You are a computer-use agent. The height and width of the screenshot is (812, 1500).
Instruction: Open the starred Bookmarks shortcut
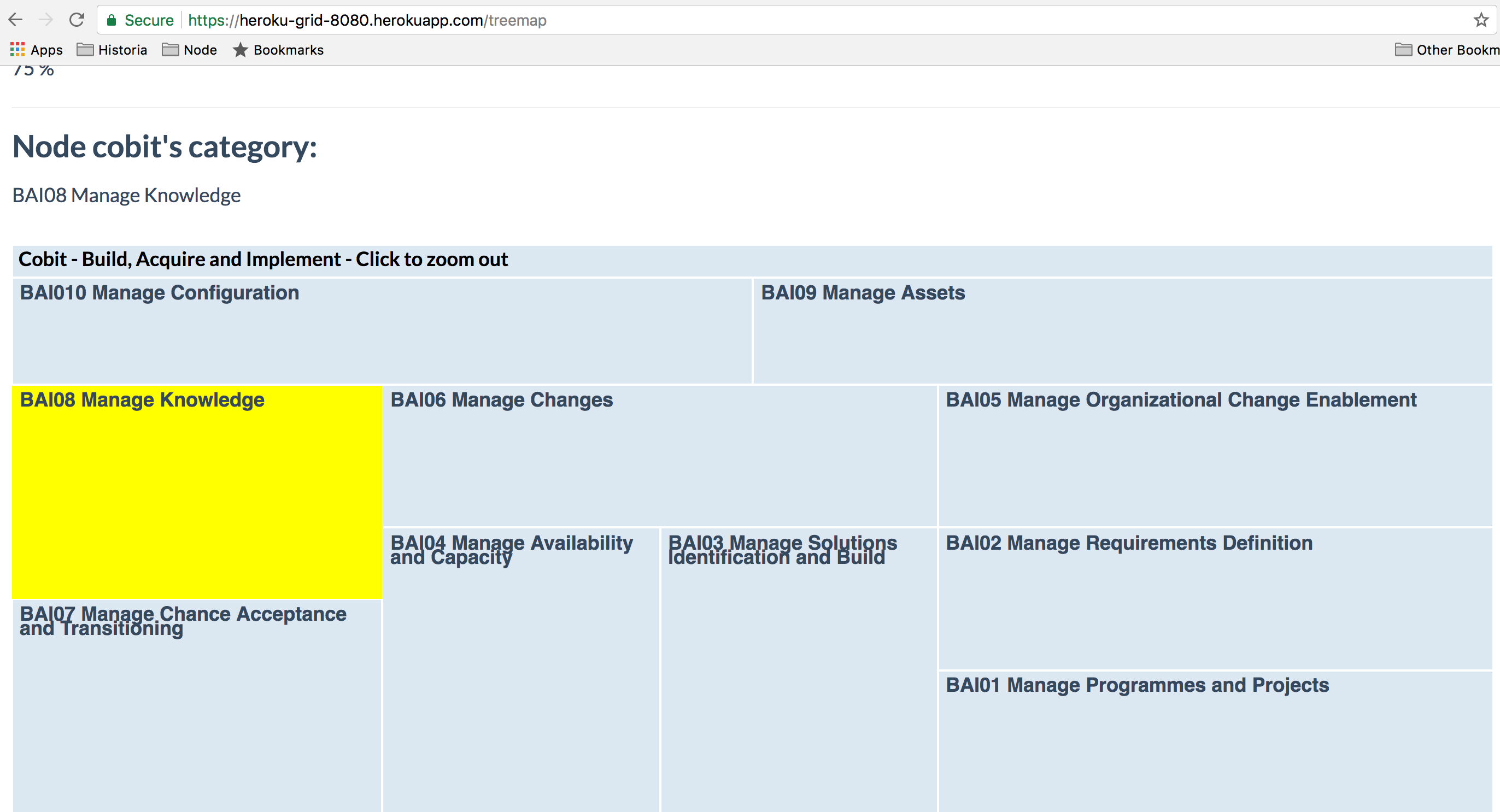278,50
